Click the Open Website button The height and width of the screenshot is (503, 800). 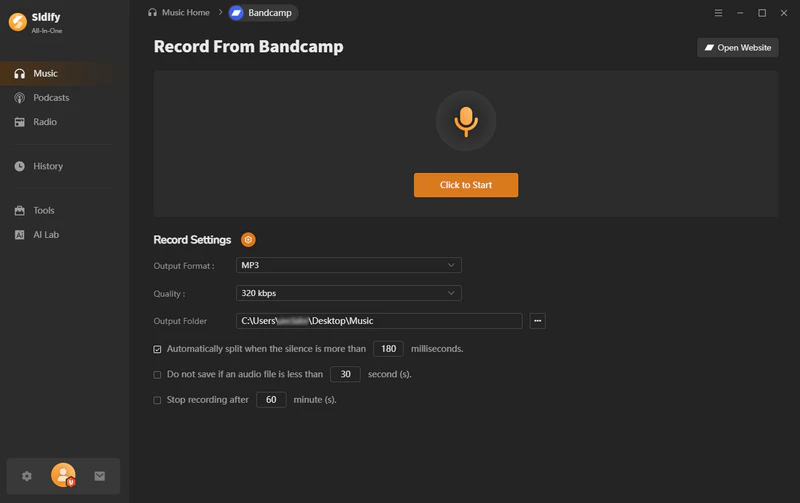tap(738, 47)
